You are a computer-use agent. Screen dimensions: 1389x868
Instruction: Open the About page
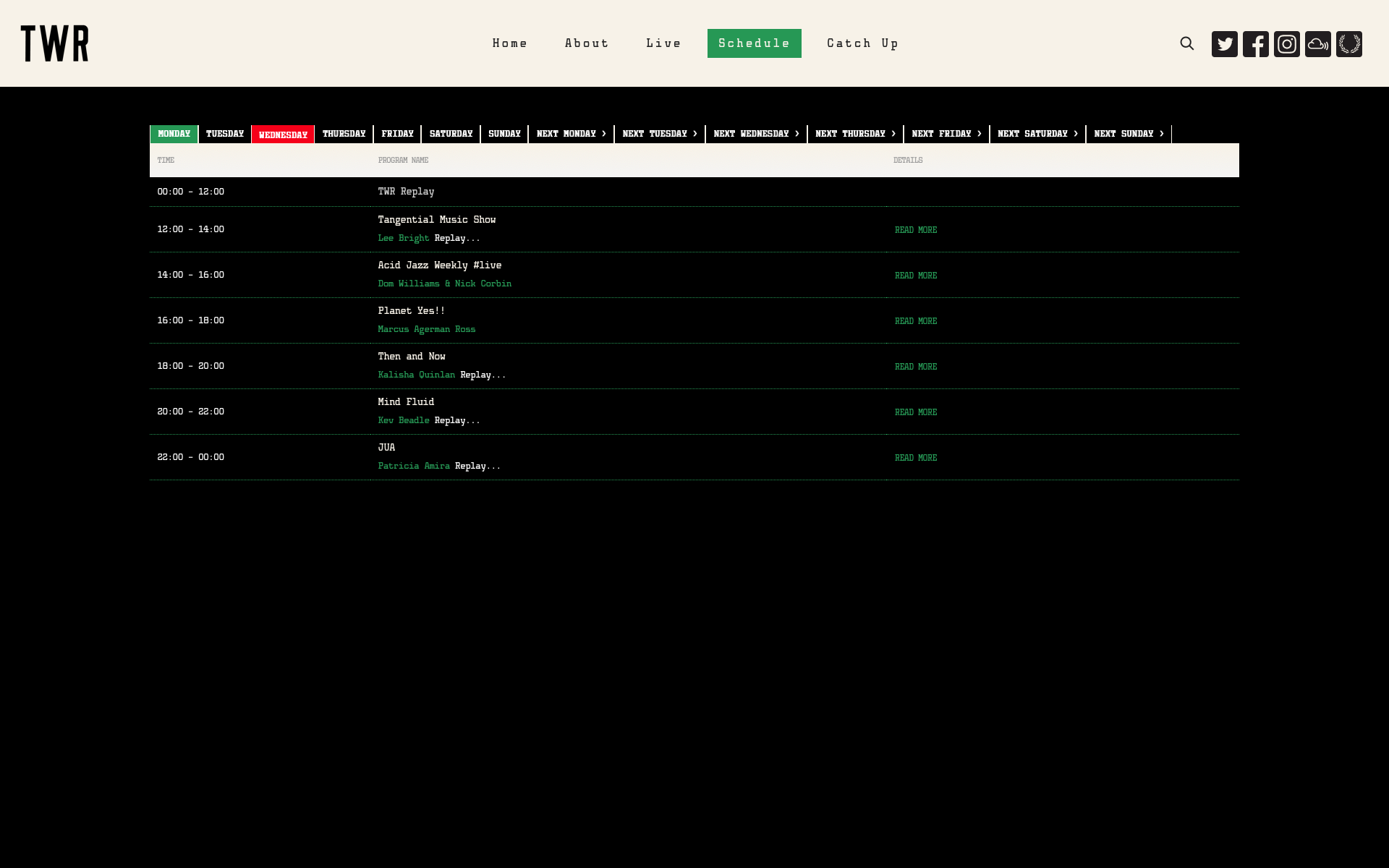(x=587, y=43)
